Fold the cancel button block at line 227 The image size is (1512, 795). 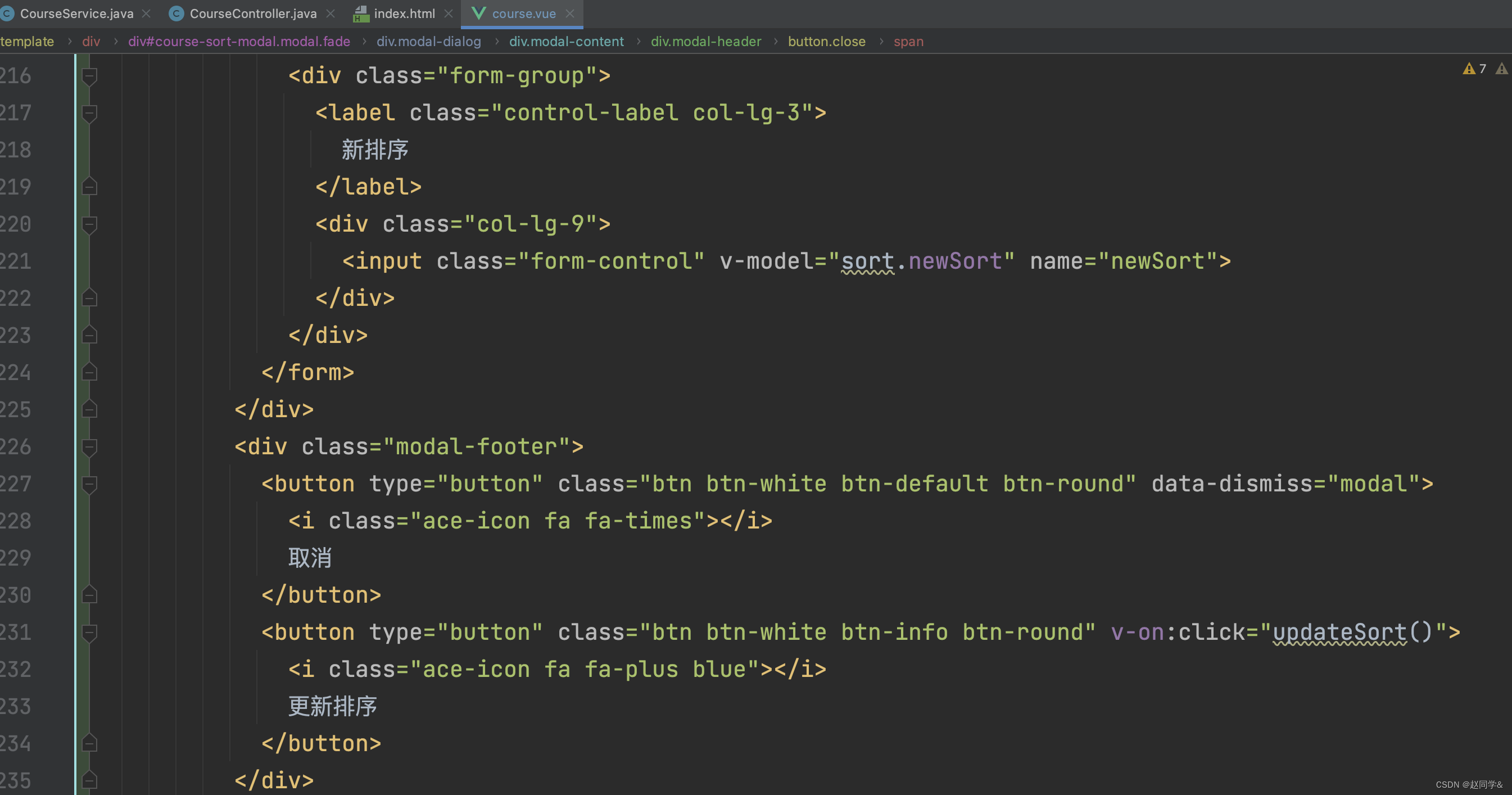pyautogui.click(x=89, y=484)
